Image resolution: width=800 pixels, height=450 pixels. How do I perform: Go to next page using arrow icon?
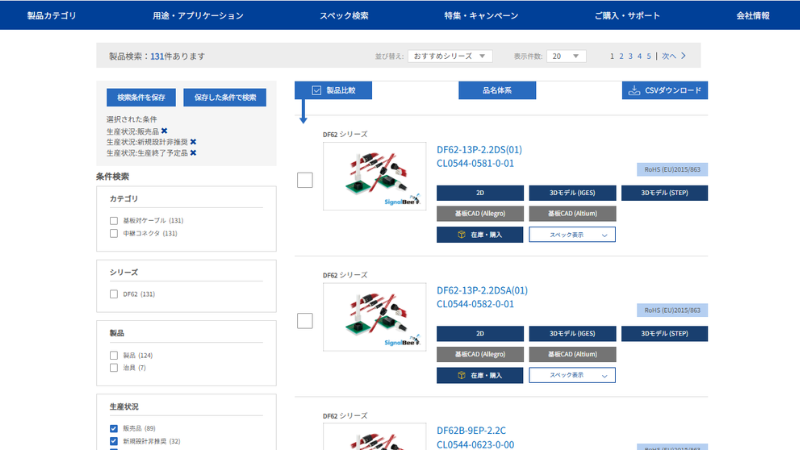click(x=684, y=56)
